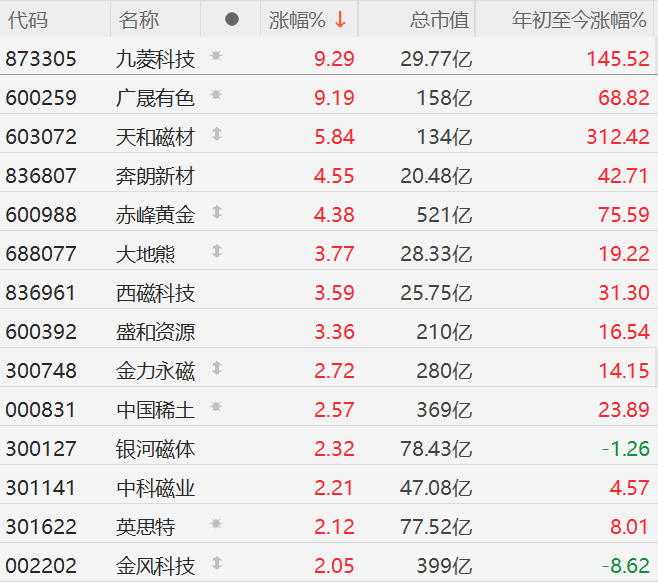Screen dimensions: 658x582
Task: Click the marker icon beside 广晟有色
Action: coord(216,94)
